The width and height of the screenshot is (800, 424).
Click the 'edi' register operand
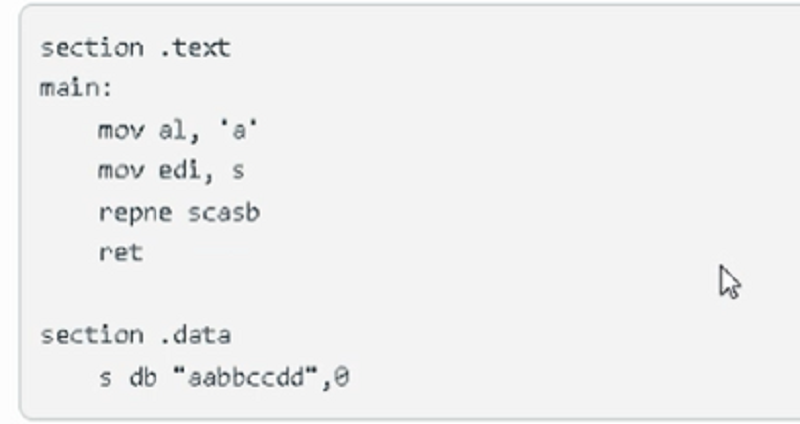(179, 169)
